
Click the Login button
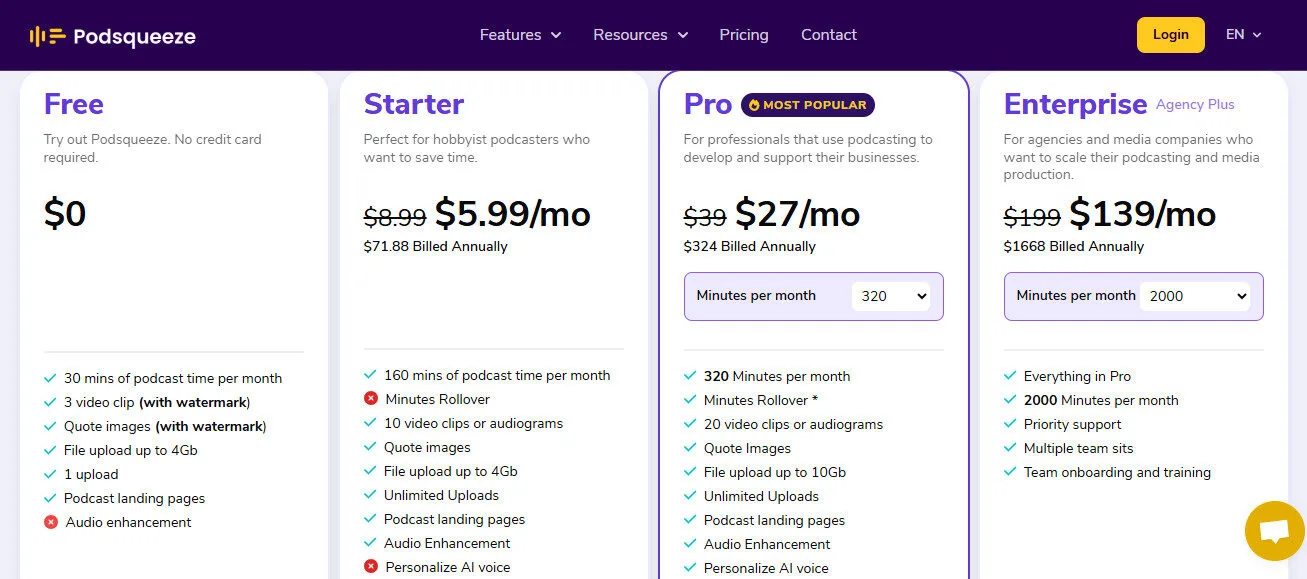click(x=1170, y=34)
